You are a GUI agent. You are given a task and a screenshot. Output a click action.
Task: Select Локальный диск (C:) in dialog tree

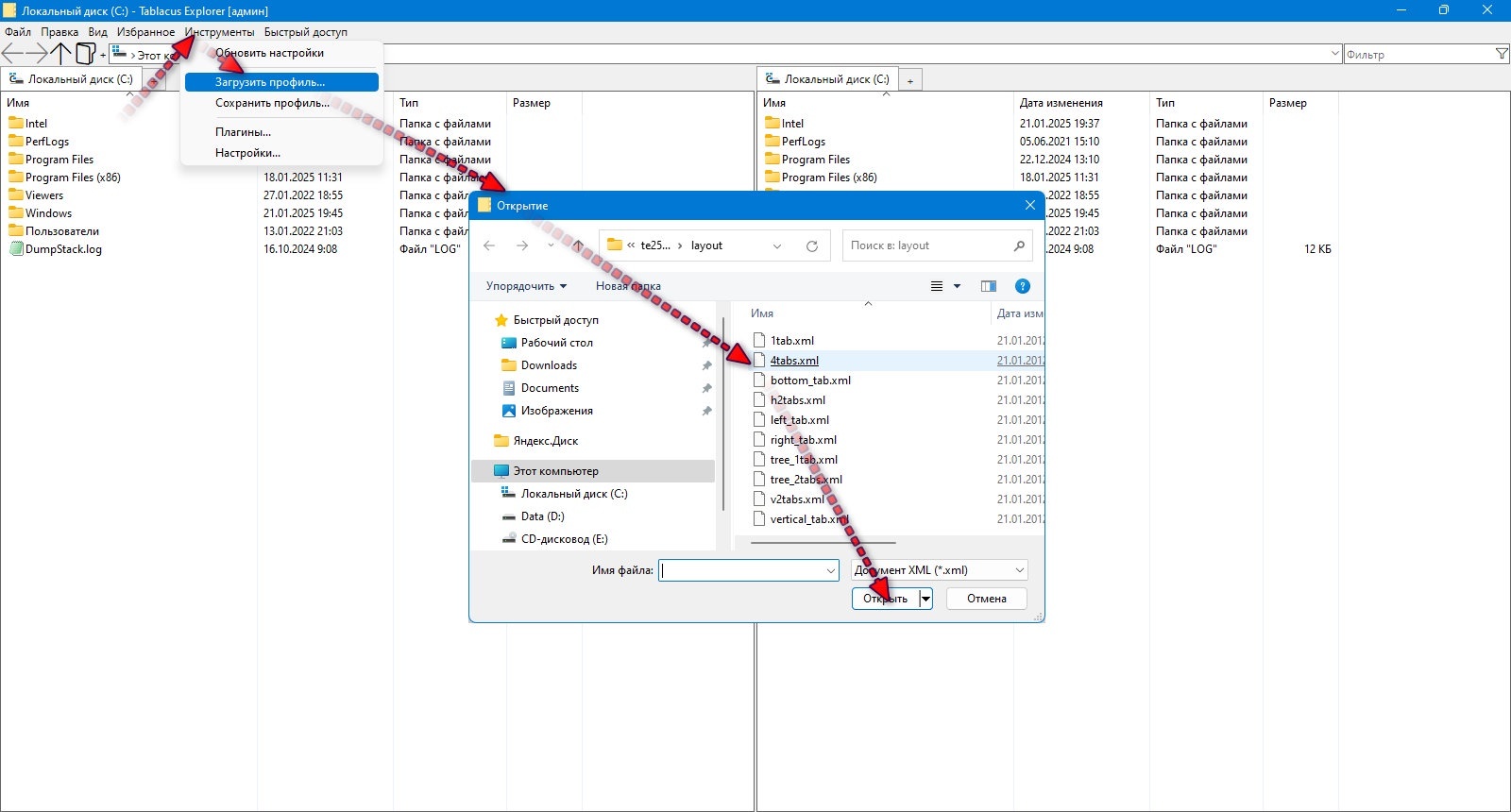tap(574, 494)
